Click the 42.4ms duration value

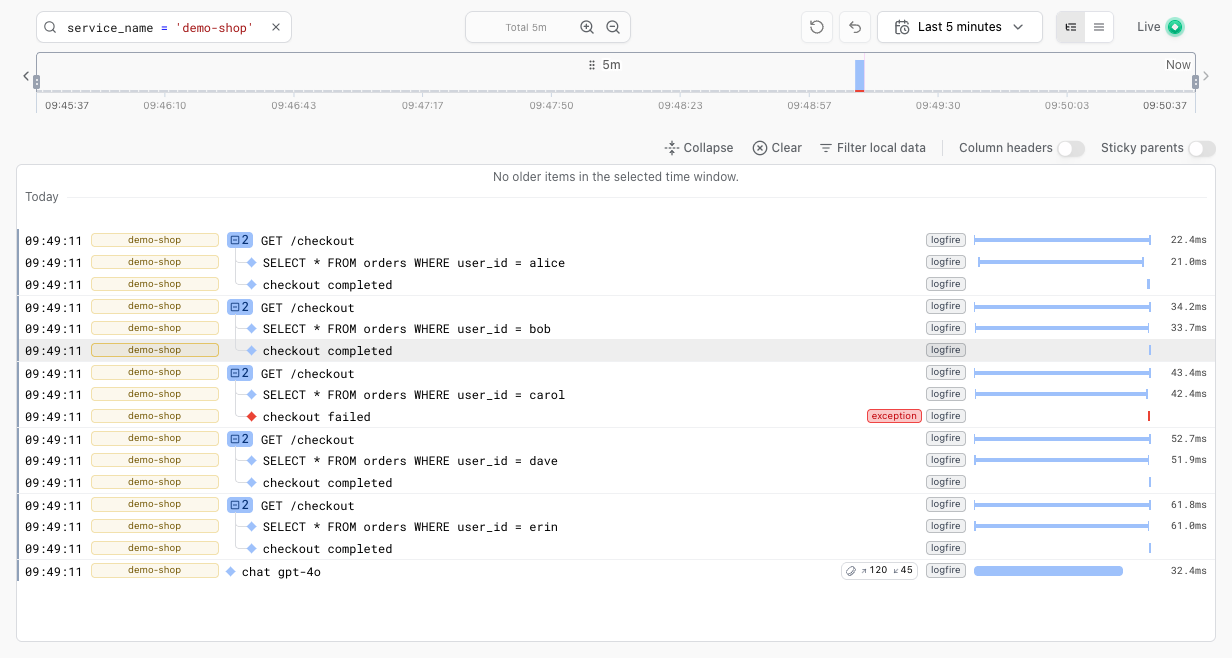pos(1188,394)
